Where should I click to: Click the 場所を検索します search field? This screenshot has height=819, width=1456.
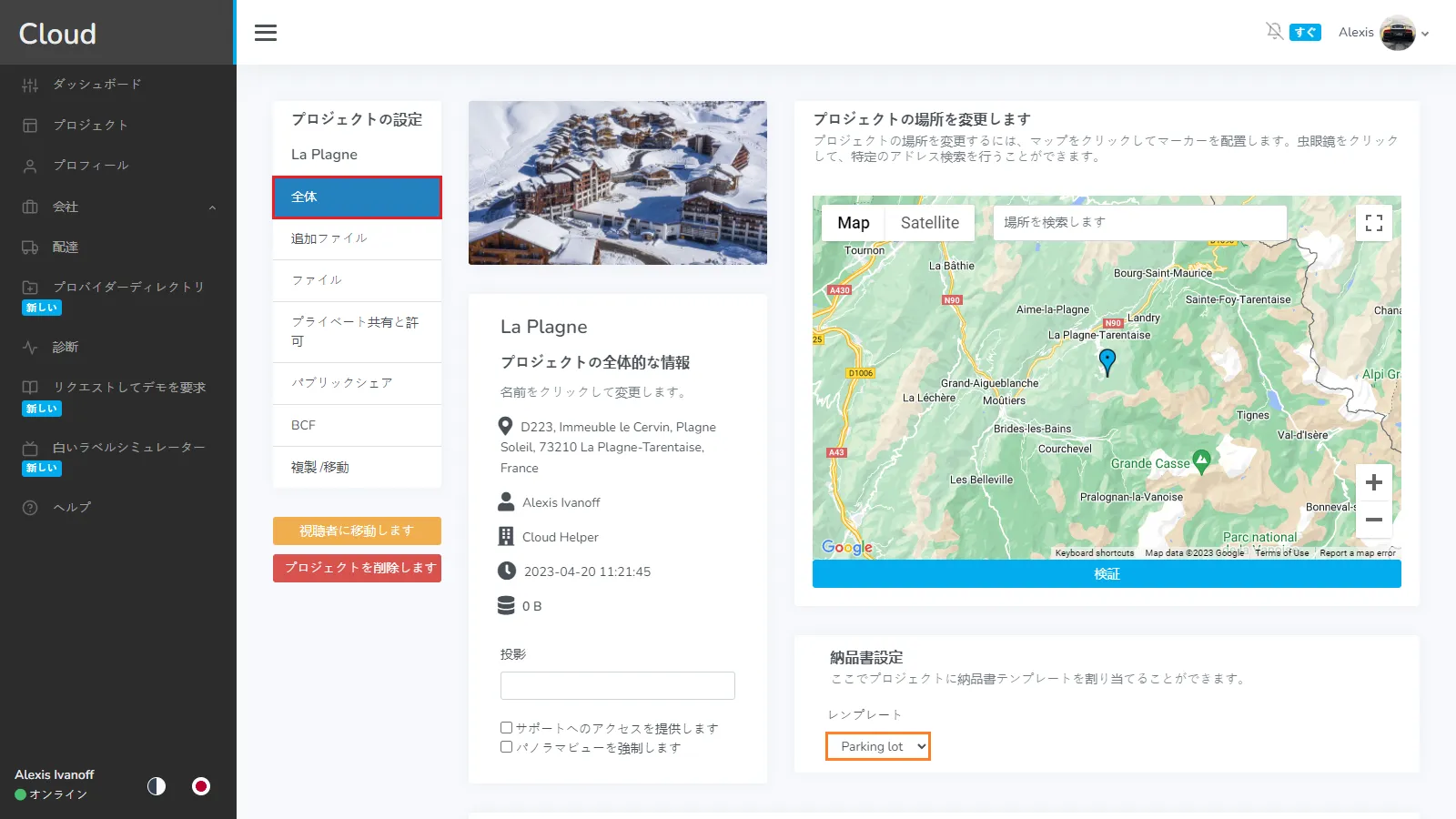pyautogui.click(x=1139, y=222)
